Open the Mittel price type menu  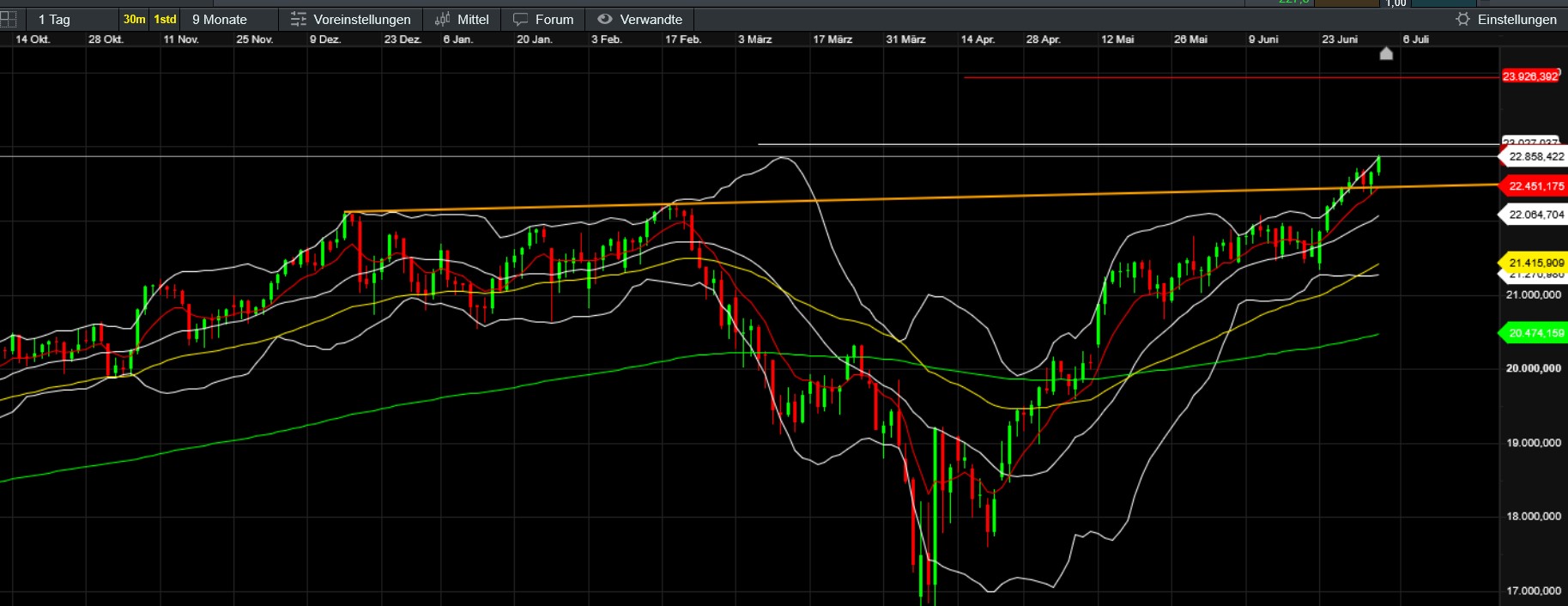click(x=462, y=19)
